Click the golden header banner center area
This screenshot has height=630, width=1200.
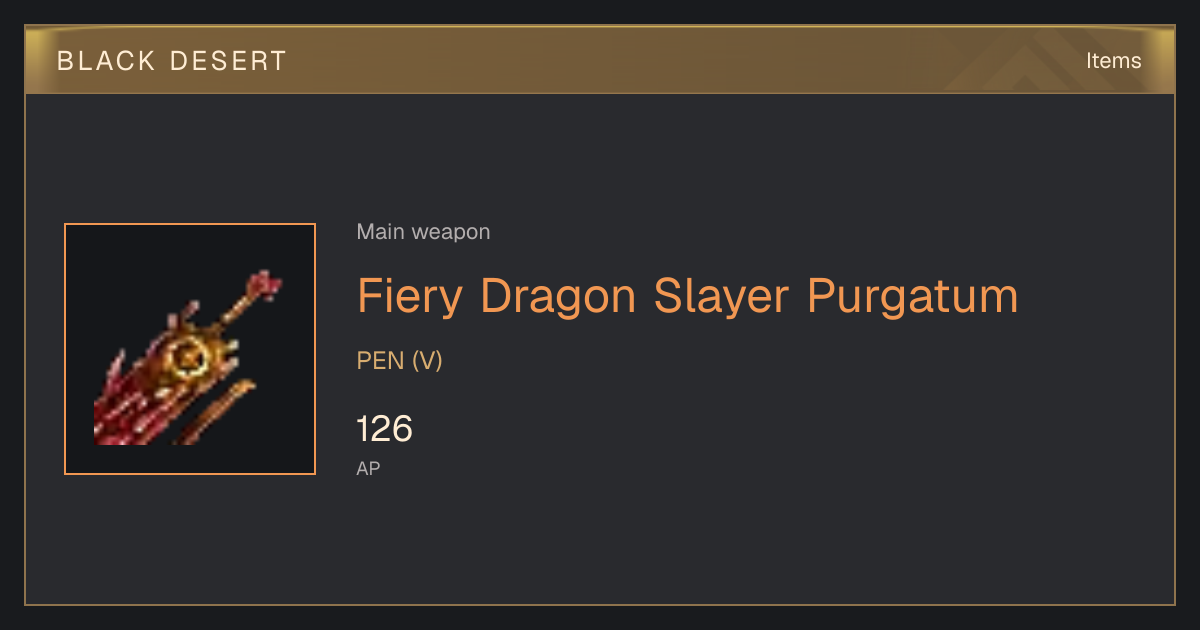pyautogui.click(x=600, y=60)
